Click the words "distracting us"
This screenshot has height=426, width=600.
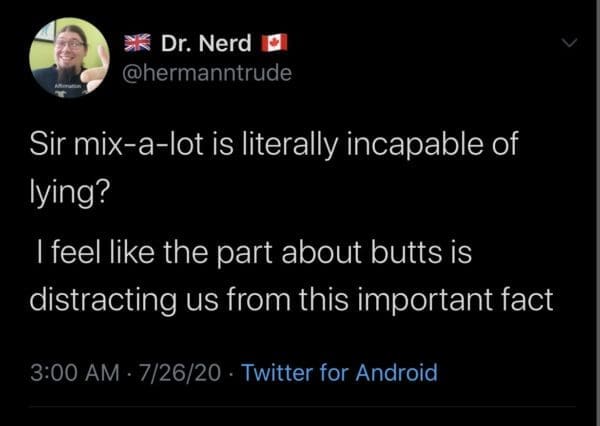tap(152, 302)
